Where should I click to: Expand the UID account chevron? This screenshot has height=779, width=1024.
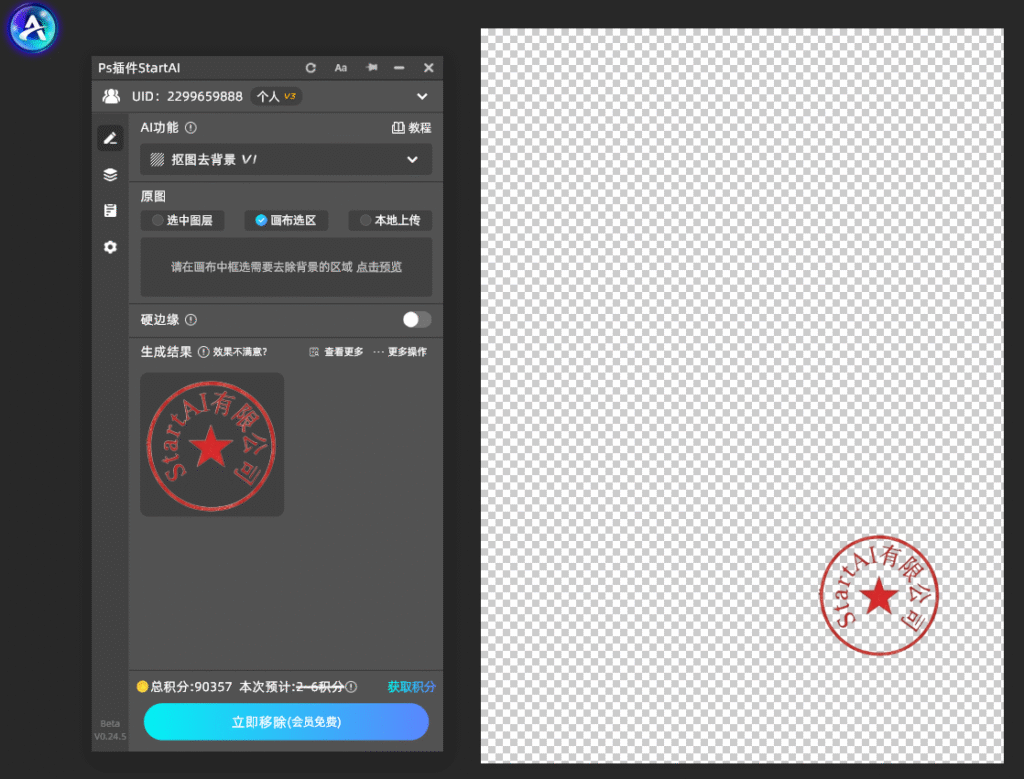423,97
